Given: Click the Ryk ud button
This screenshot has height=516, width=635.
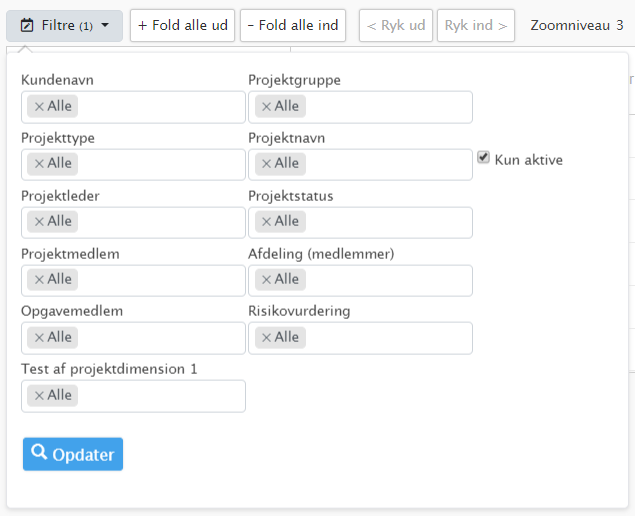Looking at the screenshot, I should click(396, 26).
